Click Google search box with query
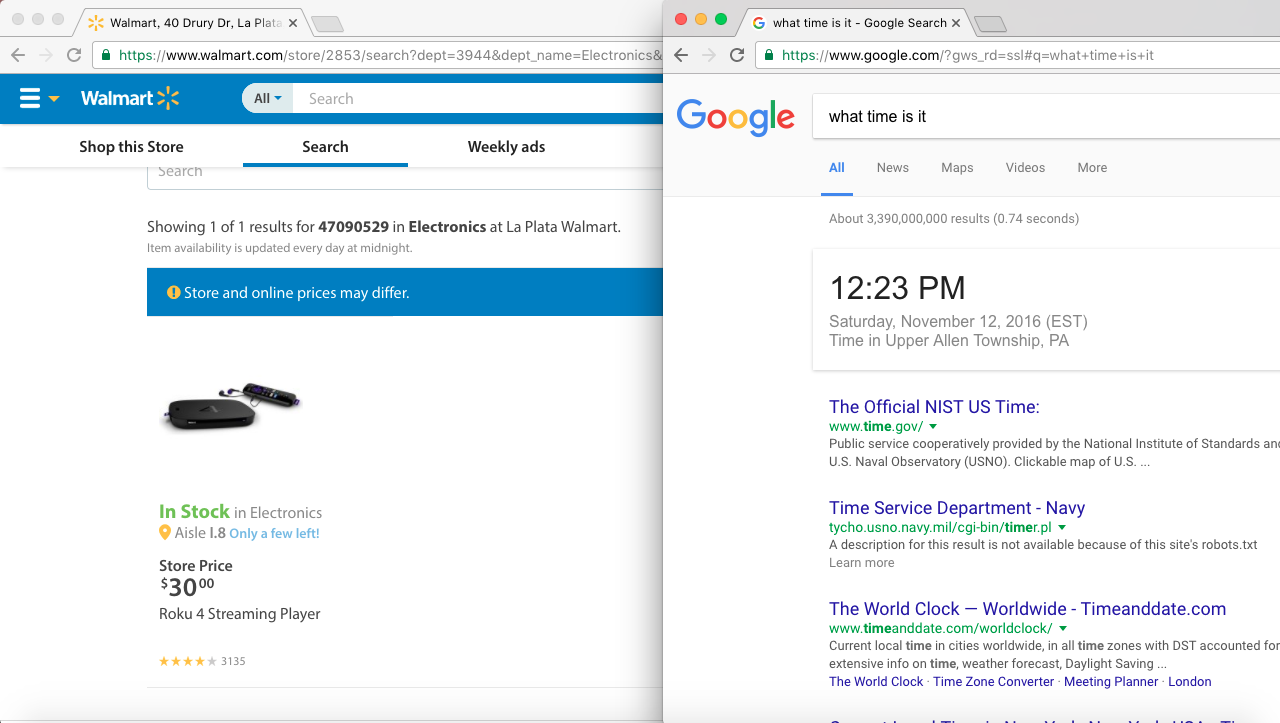Viewport: 1280px width, 723px height. pyautogui.click(x=1045, y=117)
